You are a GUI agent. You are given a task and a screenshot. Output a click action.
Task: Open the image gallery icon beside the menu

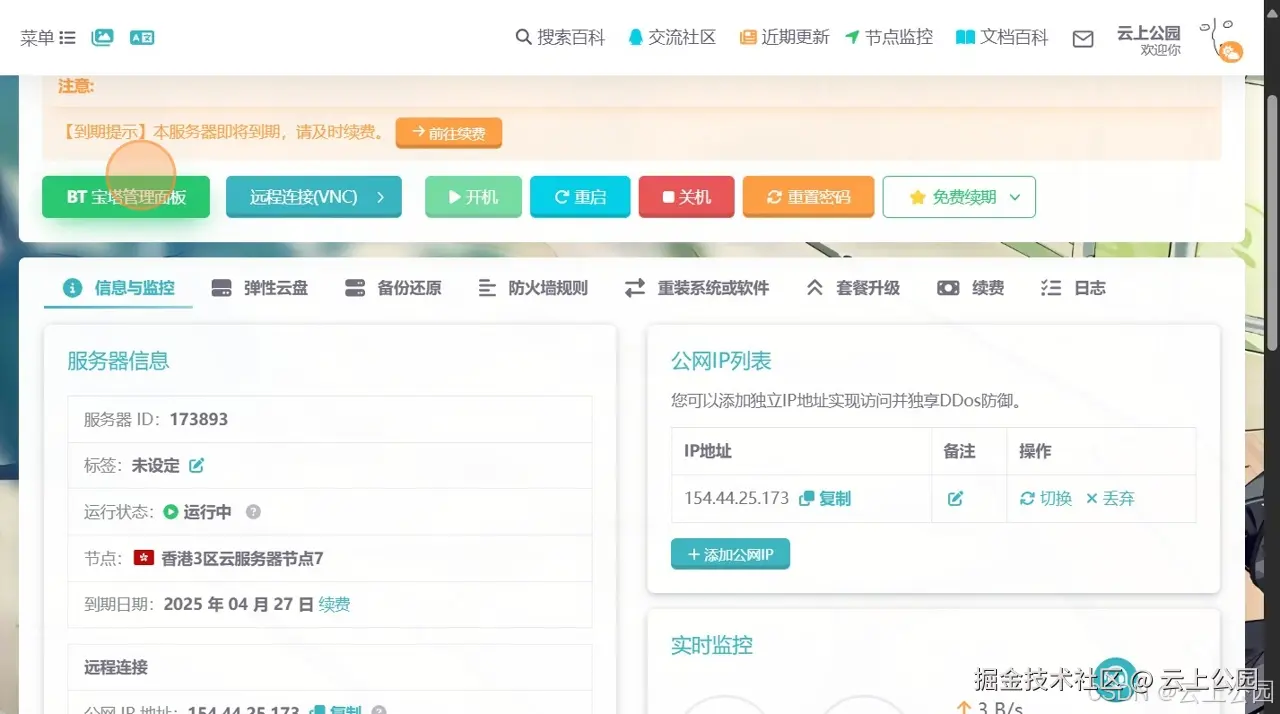point(101,37)
